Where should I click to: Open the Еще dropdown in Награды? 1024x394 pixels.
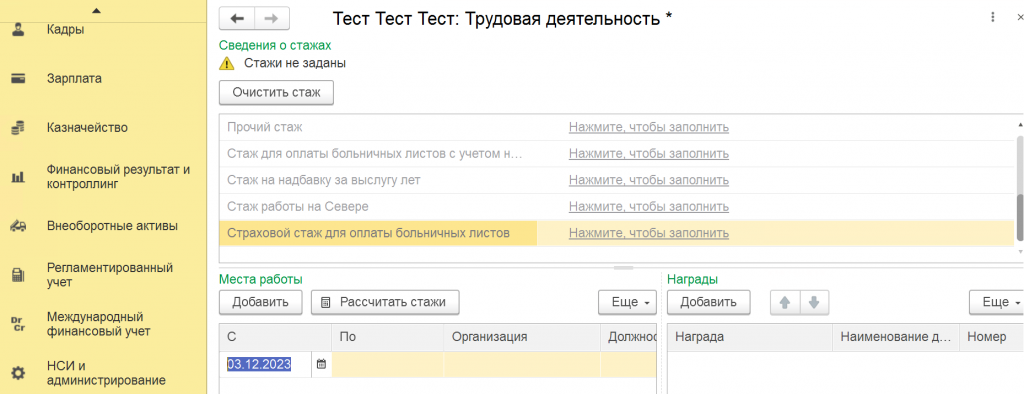[x=997, y=303]
